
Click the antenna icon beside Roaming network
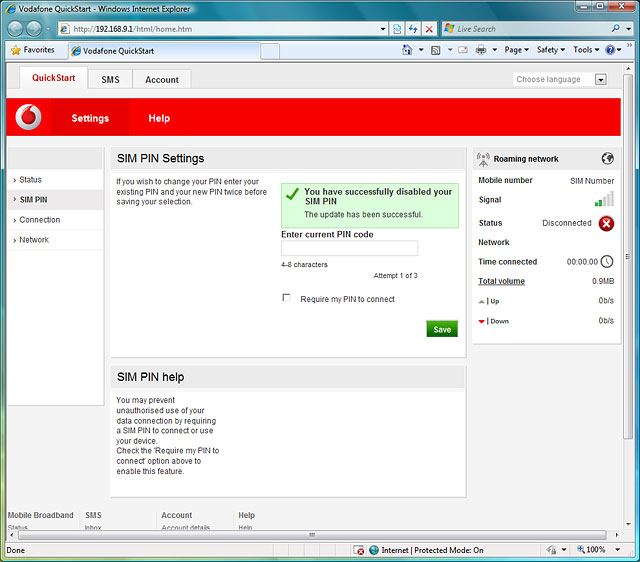(484, 158)
